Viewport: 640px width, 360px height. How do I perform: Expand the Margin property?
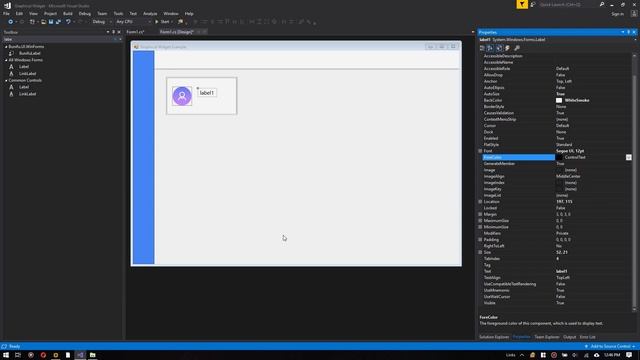(x=480, y=214)
